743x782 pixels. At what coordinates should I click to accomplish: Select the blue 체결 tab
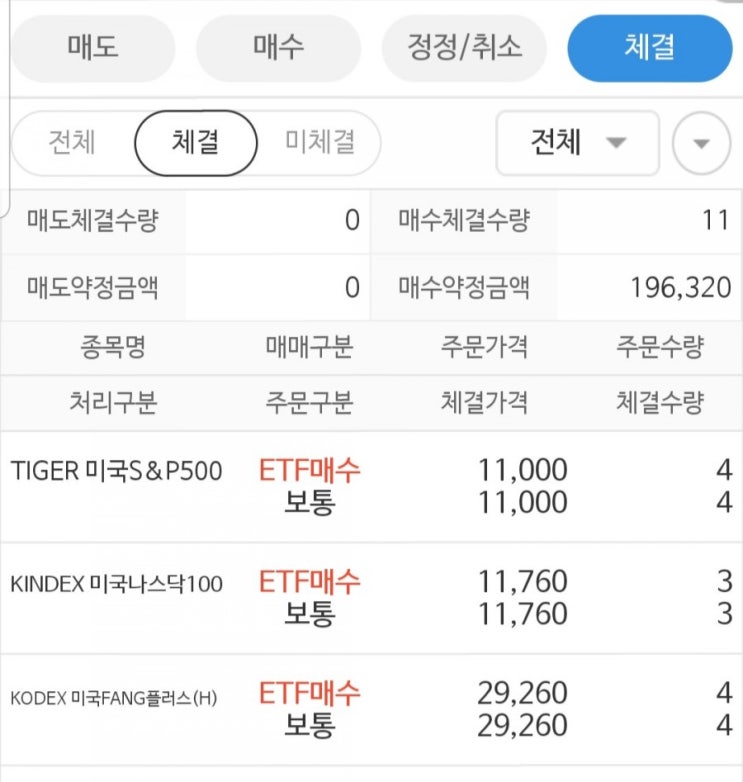650,48
